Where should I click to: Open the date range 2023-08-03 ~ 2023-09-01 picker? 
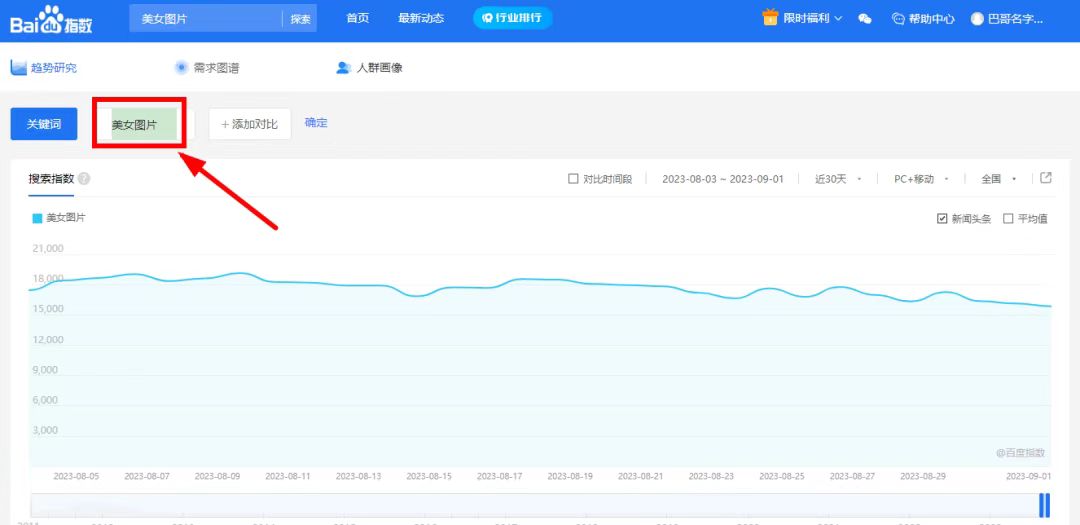click(x=721, y=178)
